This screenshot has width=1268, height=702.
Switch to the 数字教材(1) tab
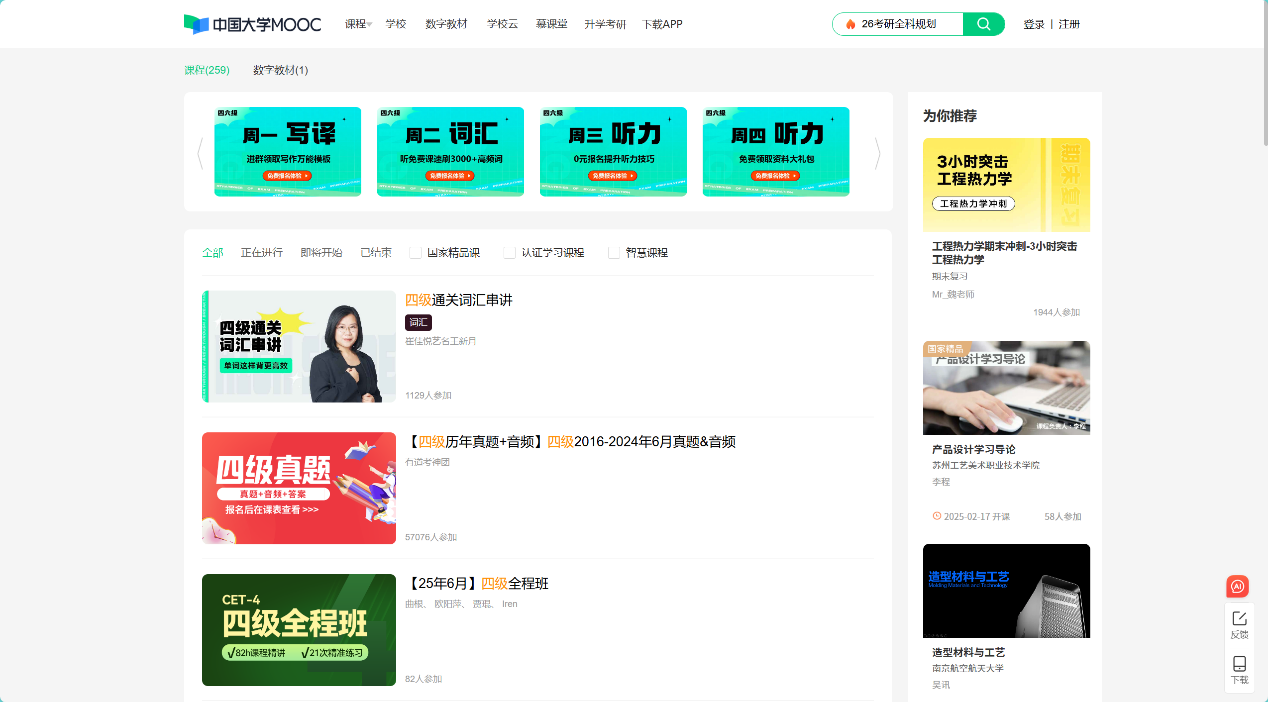[280, 70]
